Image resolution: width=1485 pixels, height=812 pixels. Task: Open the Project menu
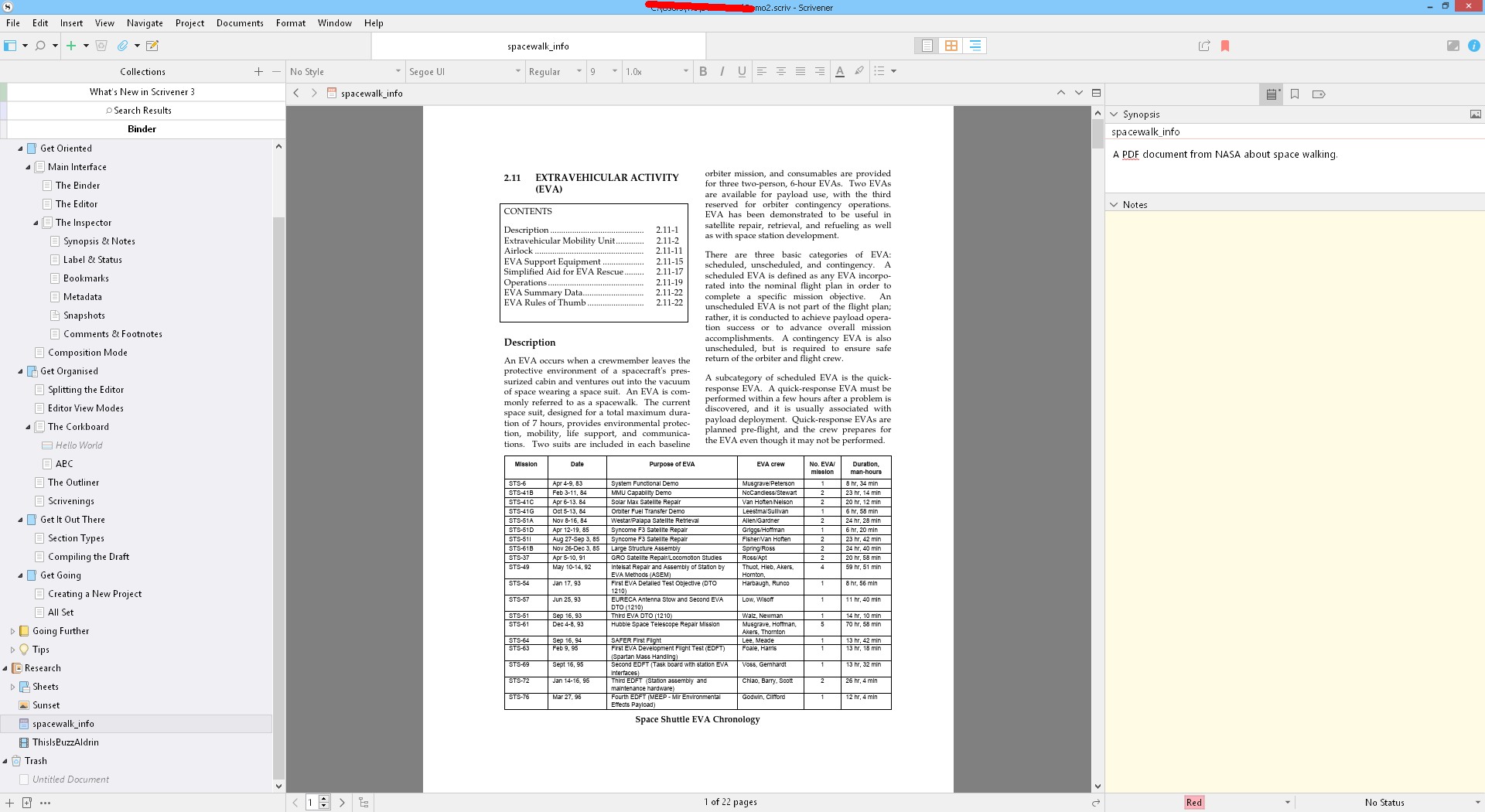coord(189,23)
